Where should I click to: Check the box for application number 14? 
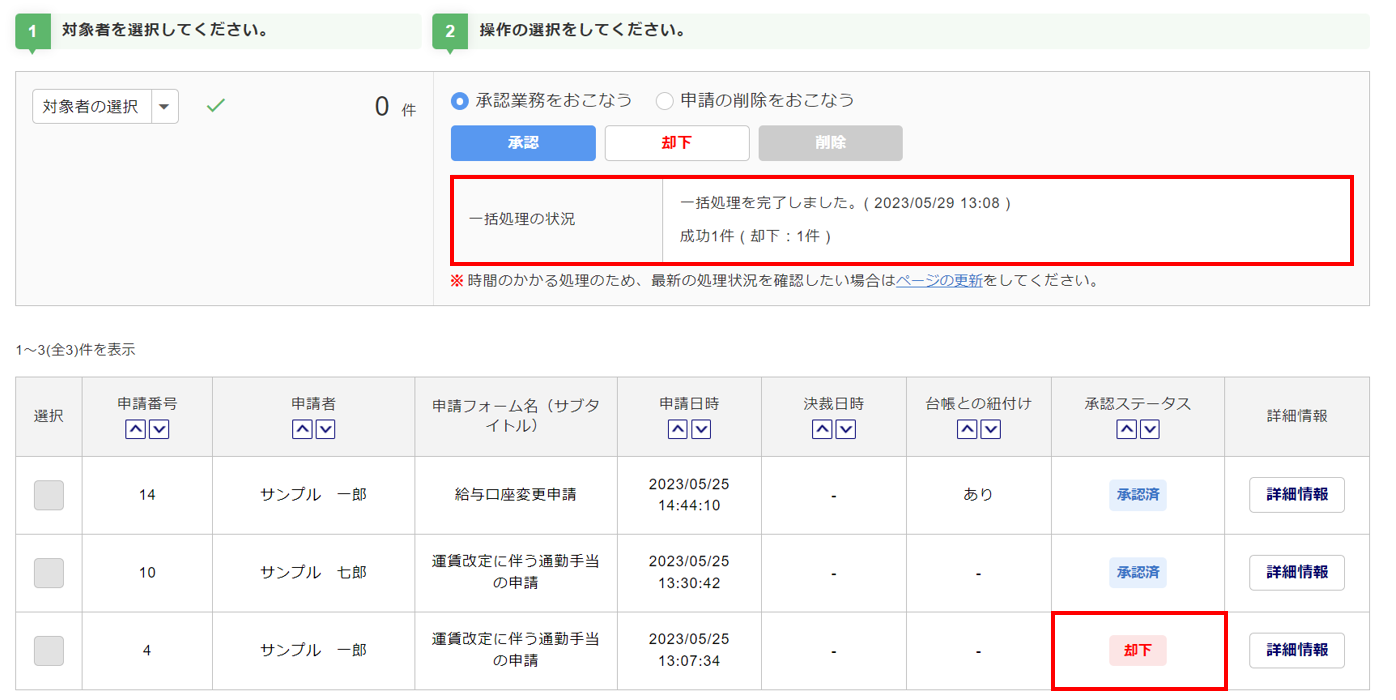pyautogui.click(x=49, y=495)
